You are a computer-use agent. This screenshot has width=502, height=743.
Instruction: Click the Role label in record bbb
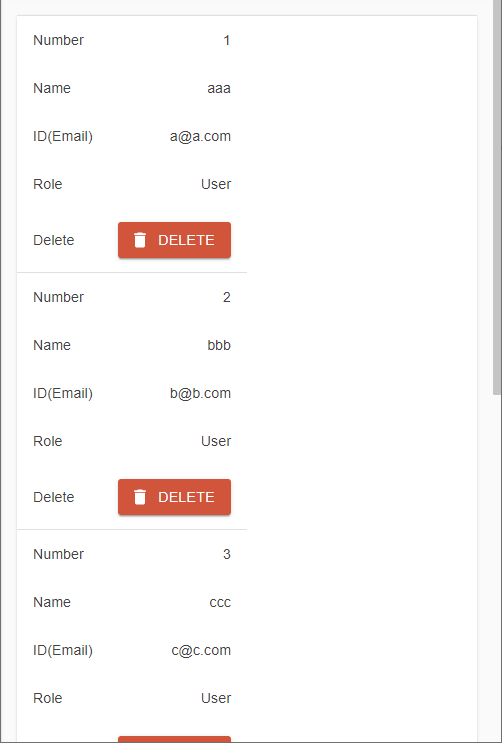tap(47, 441)
